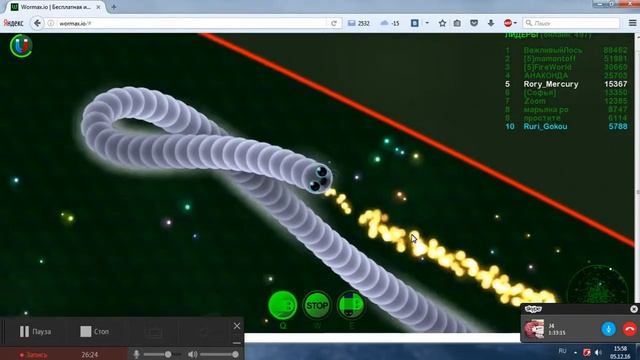Open the browser hamburger menu

coord(632,23)
